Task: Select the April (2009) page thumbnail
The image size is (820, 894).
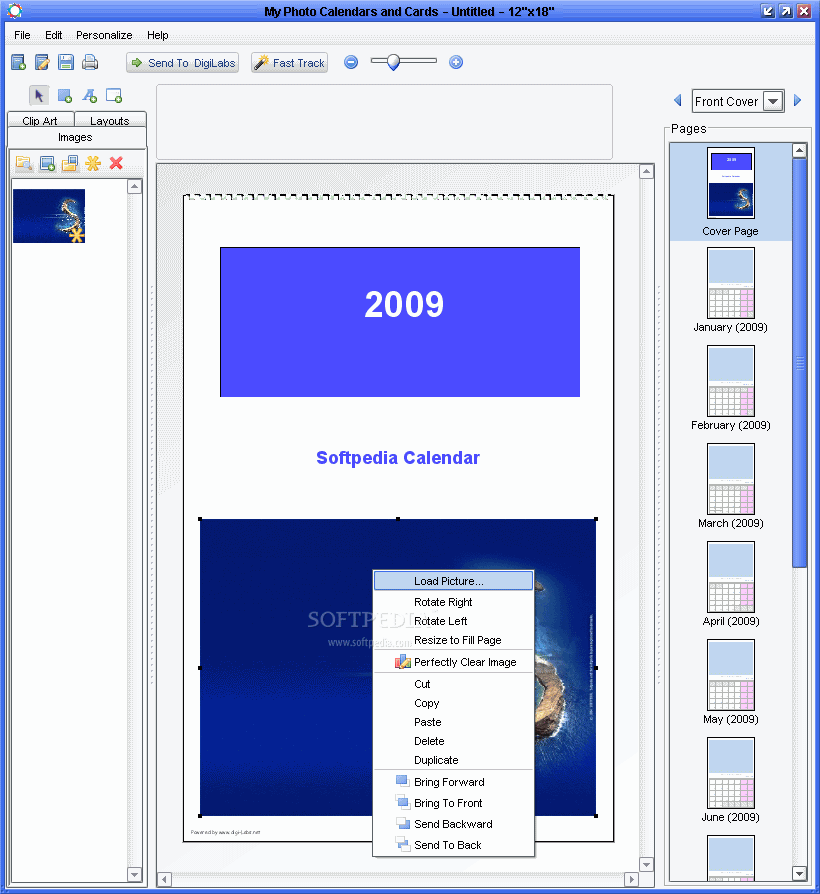Action: click(730, 577)
